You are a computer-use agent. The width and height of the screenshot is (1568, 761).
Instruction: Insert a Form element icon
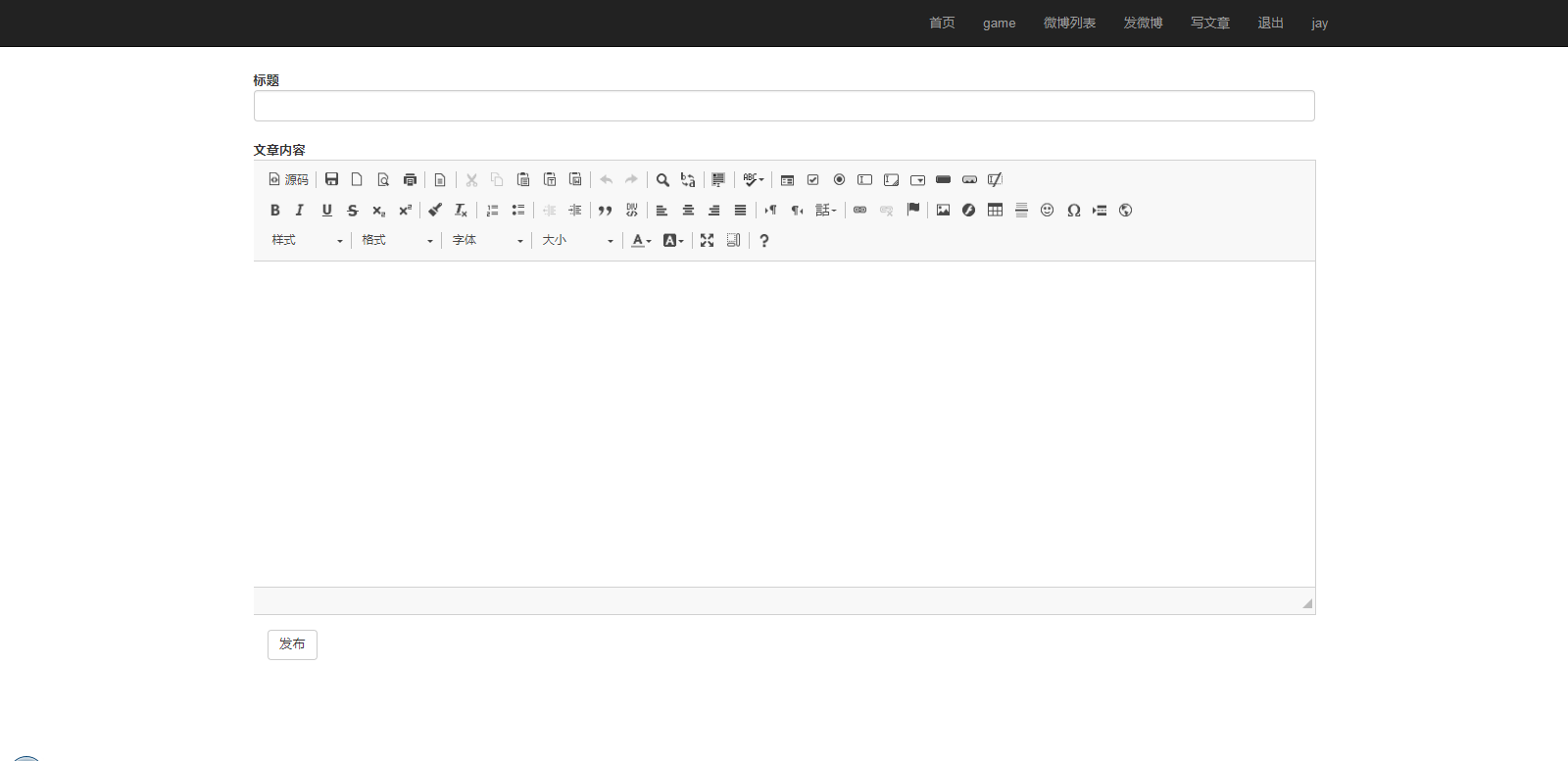[x=787, y=180]
